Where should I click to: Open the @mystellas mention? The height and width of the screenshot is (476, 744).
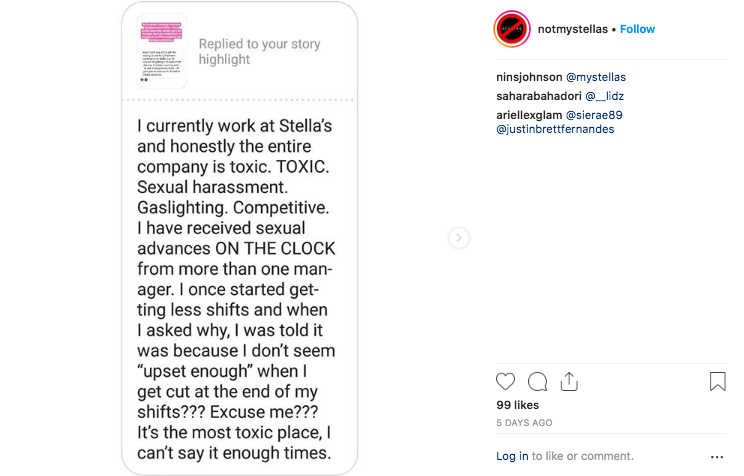[x=596, y=77]
